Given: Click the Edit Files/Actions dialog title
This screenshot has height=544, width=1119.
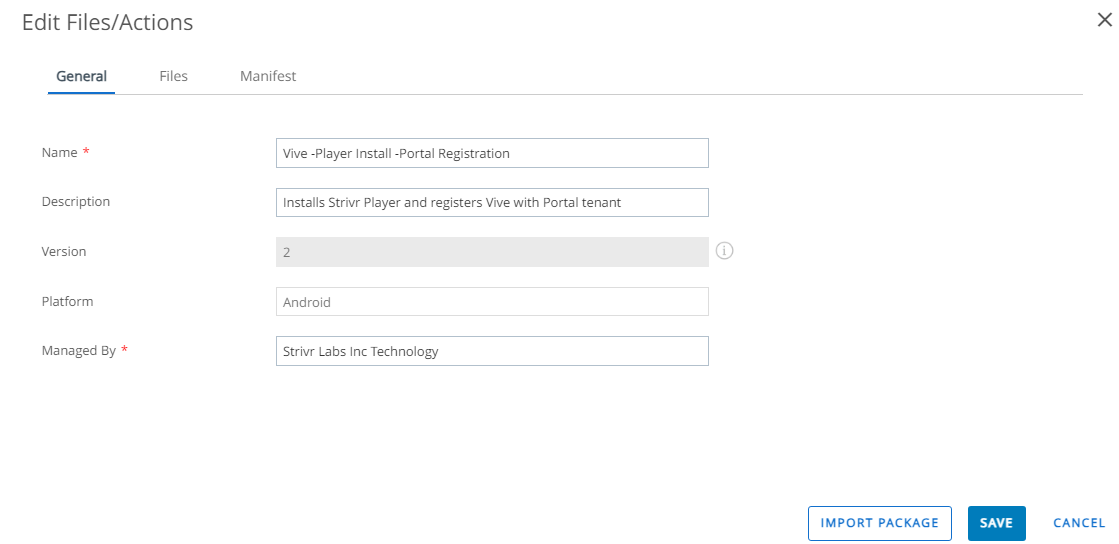Looking at the screenshot, I should (x=108, y=23).
